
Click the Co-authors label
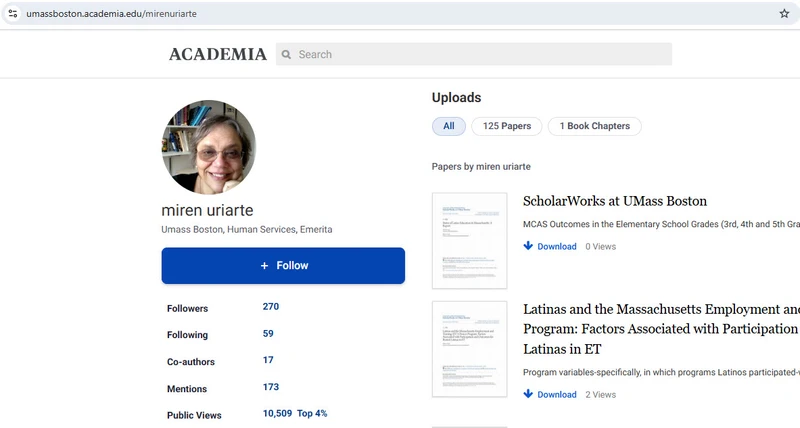(x=191, y=362)
